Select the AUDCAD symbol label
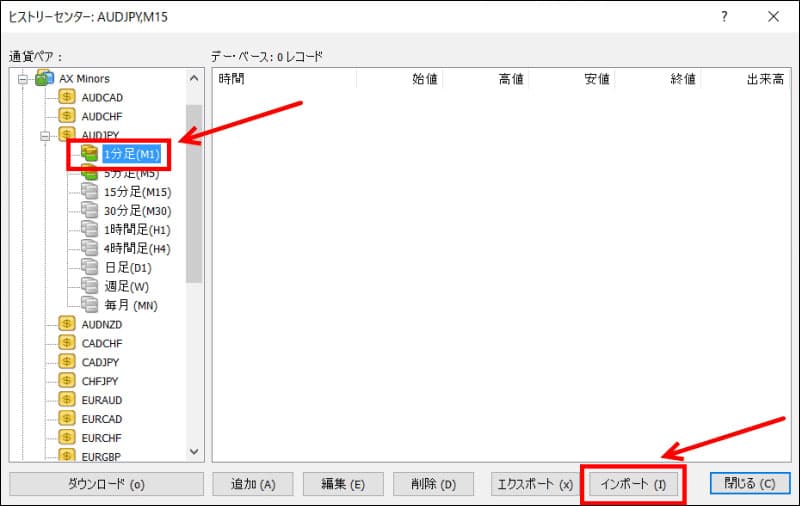The height and width of the screenshot is (506, 800). point(102,97)
